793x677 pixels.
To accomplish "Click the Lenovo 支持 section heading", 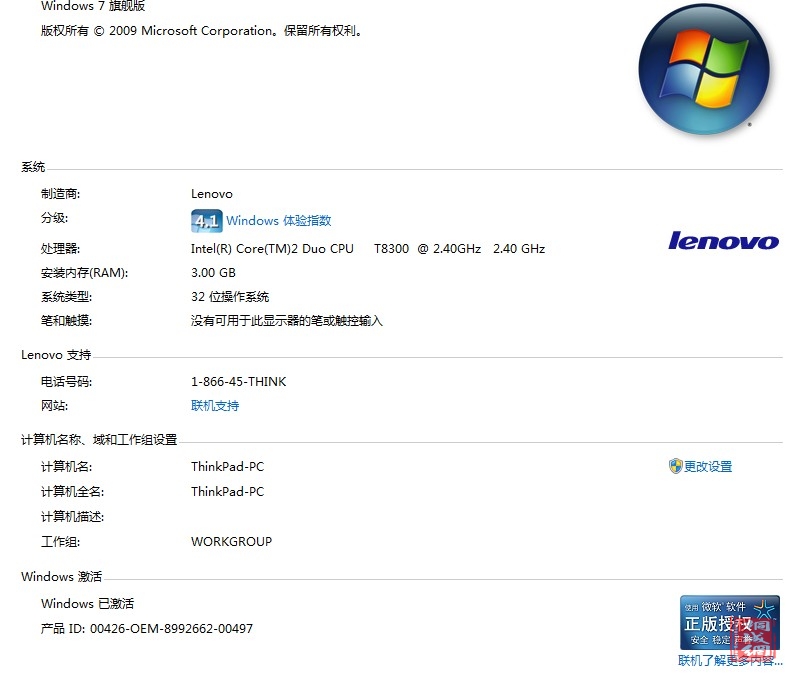I will (56, 355).
